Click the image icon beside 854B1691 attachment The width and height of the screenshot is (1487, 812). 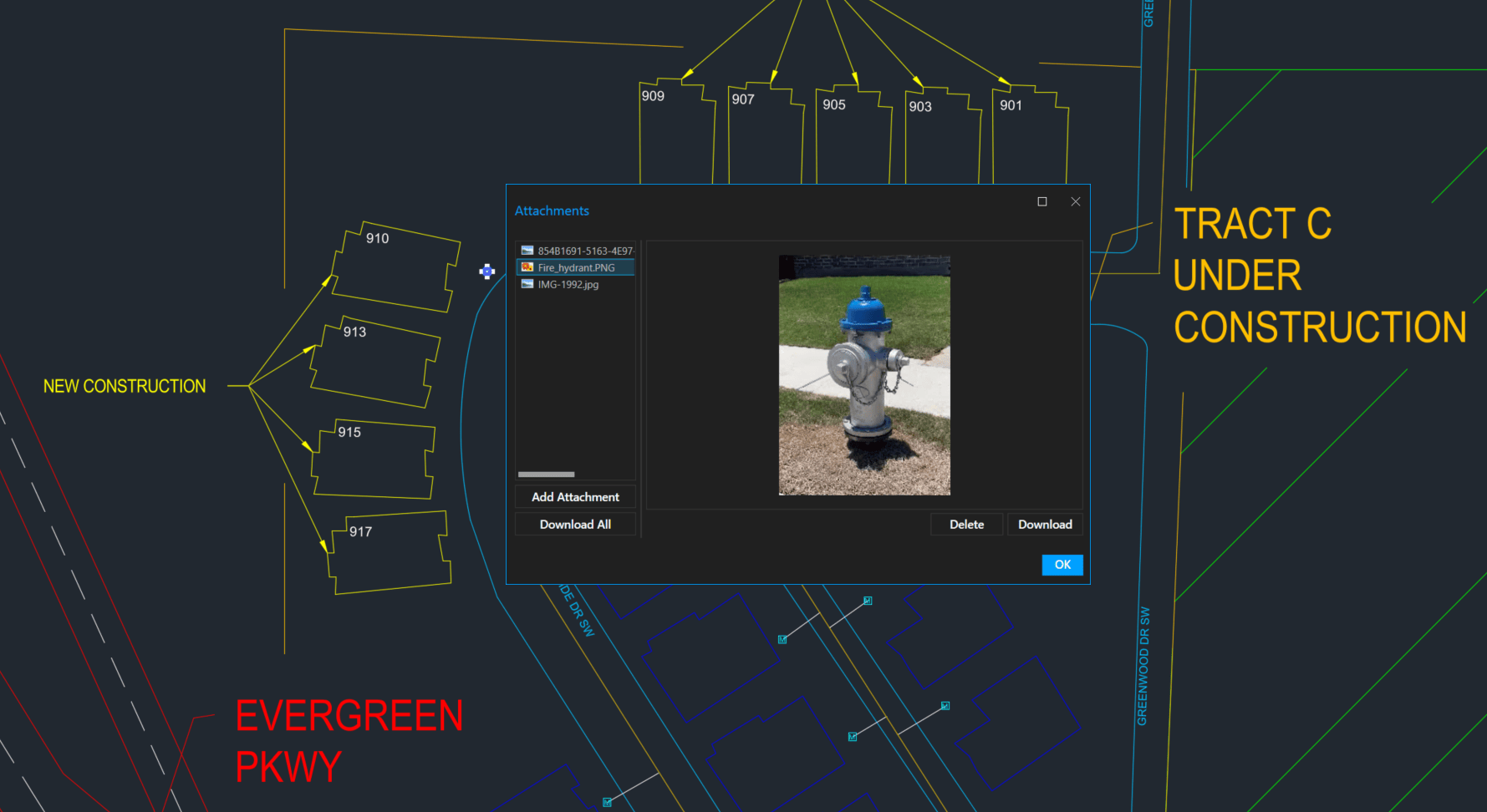pos(526,249)
